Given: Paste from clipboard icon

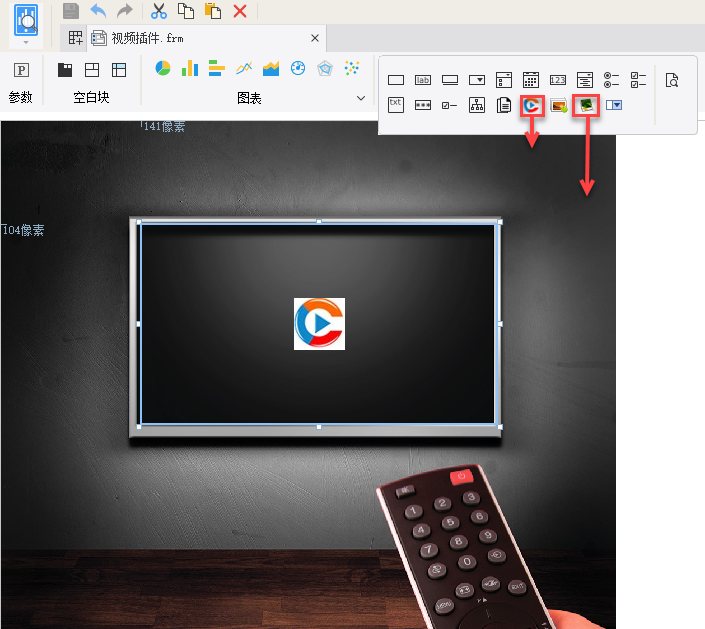Looking at the screenshot, I should tap(213, 11).
